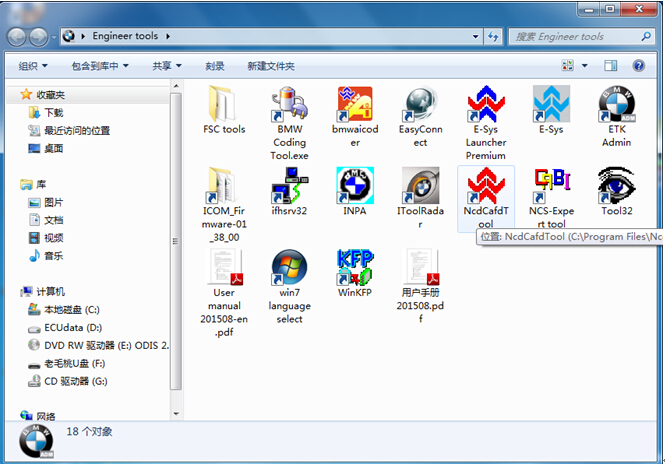Select the EasyConnect shortcut
The height and width of the screenshot is (466, 665).
(x=420, y=117)
